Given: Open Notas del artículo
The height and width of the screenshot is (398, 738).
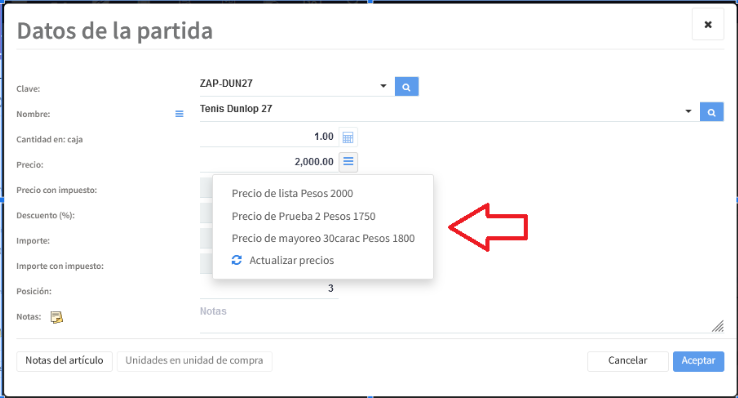Looking at the screenshot, I should point(64,361).
